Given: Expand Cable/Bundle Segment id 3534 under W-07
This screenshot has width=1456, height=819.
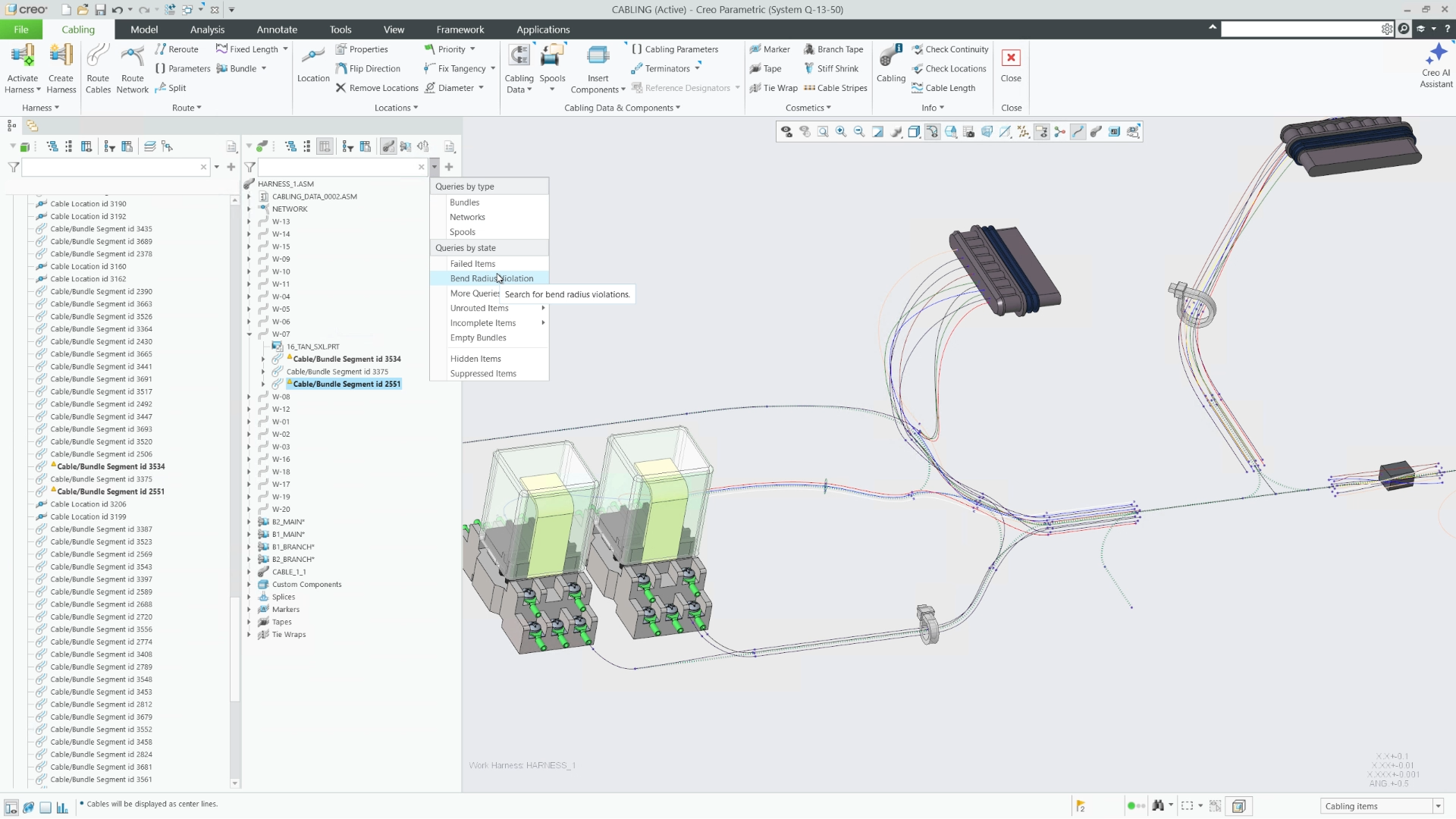Looking at the screenshot, I should 263,359.
